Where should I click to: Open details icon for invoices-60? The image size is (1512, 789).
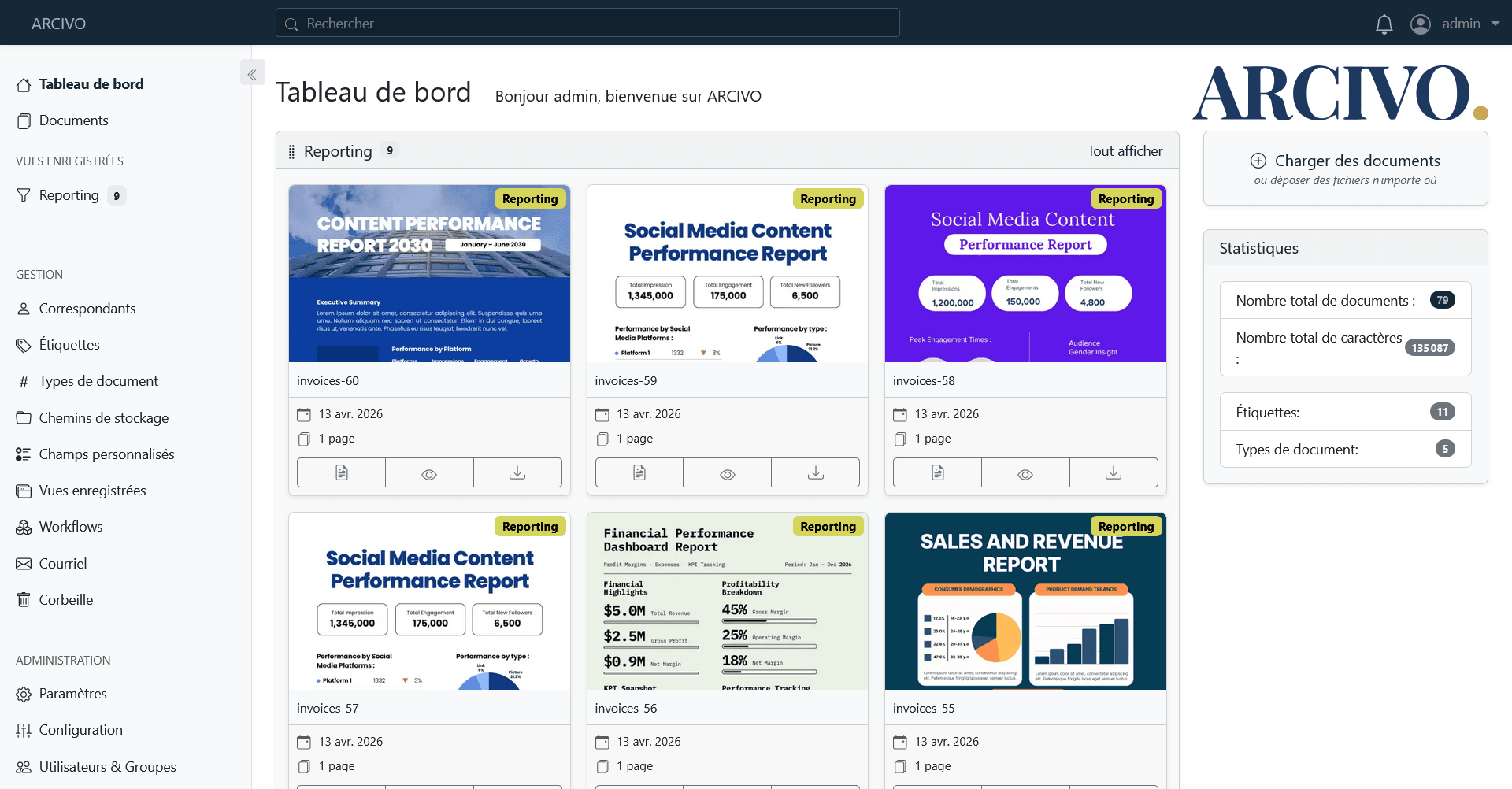pyautogui.click(x=341, y=472)
